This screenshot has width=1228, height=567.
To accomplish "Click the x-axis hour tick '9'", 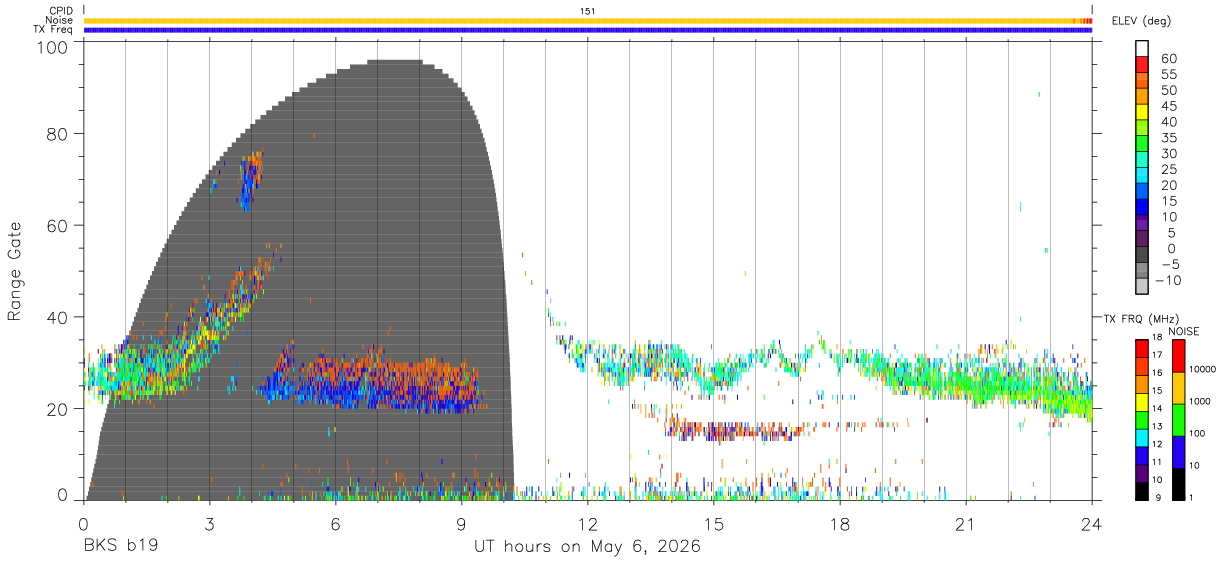I will tap(461, 523).
